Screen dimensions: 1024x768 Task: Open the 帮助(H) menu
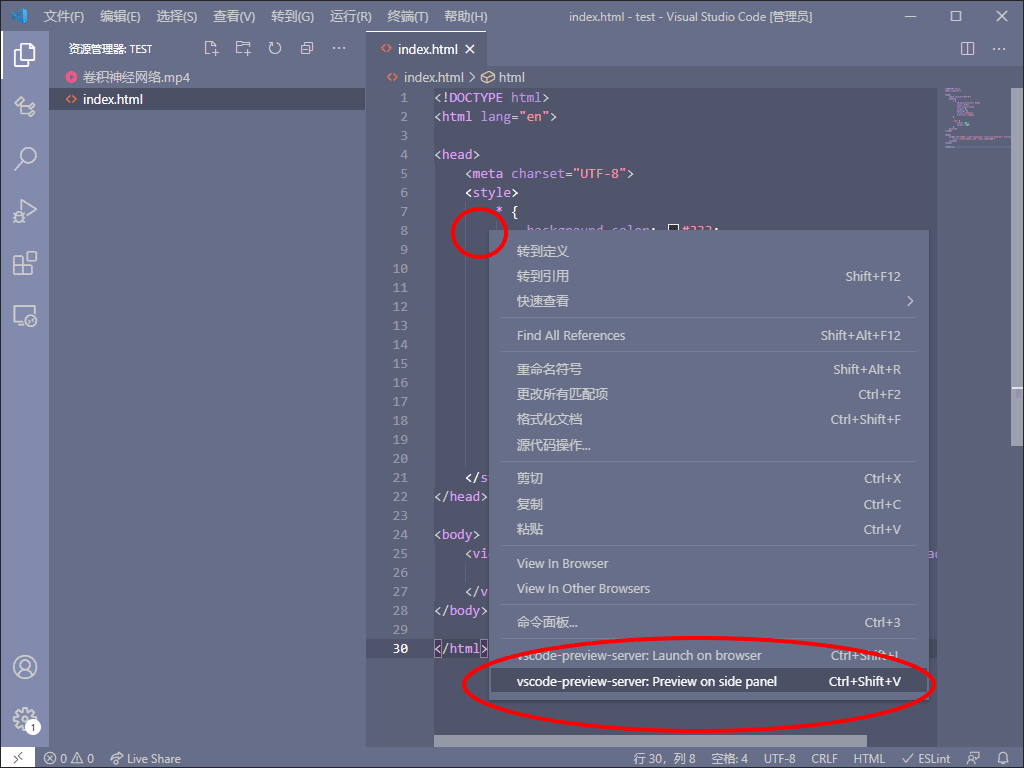[x=465, y=16]
